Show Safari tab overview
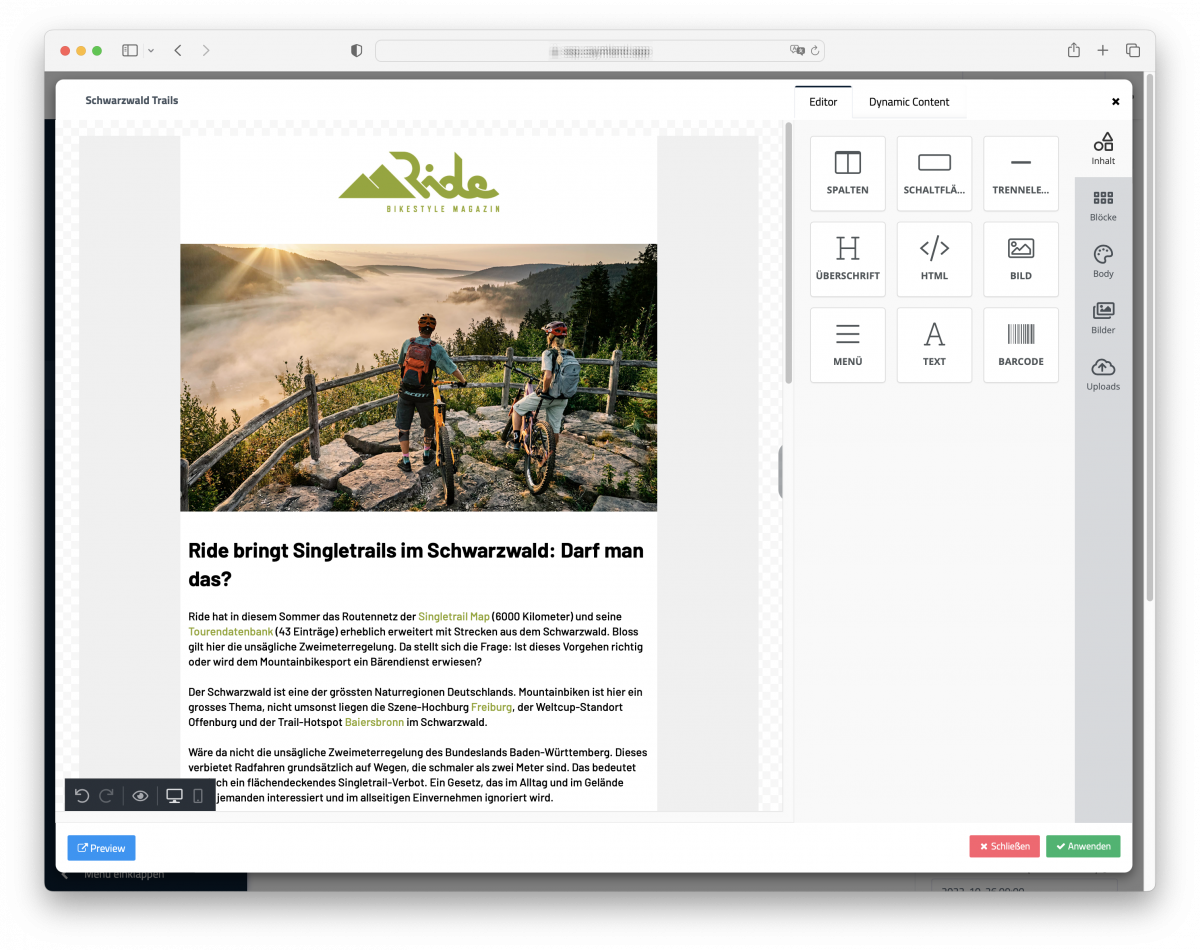This screenshot has height=950, width=1200. pyautogui.click(x=1133, y=50)
